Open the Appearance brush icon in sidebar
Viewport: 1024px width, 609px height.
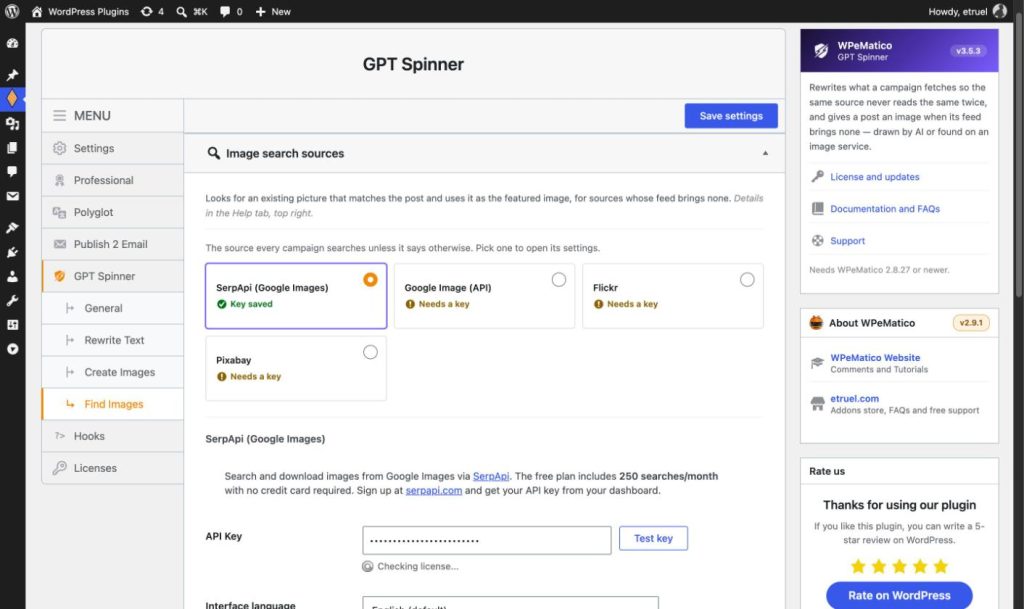tap(12, 227)
